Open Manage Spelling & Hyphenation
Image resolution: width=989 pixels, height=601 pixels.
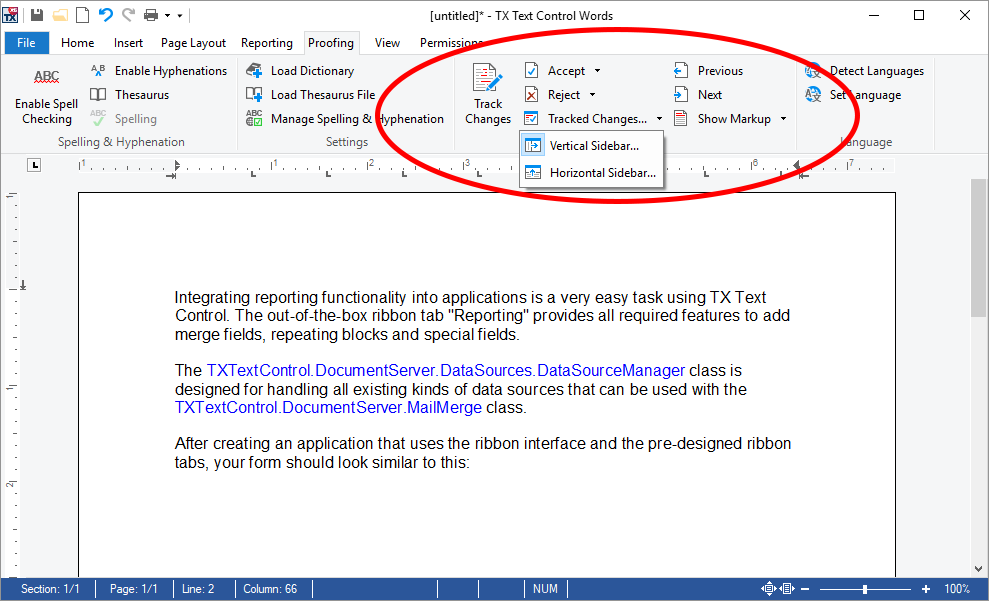[344, 119]
